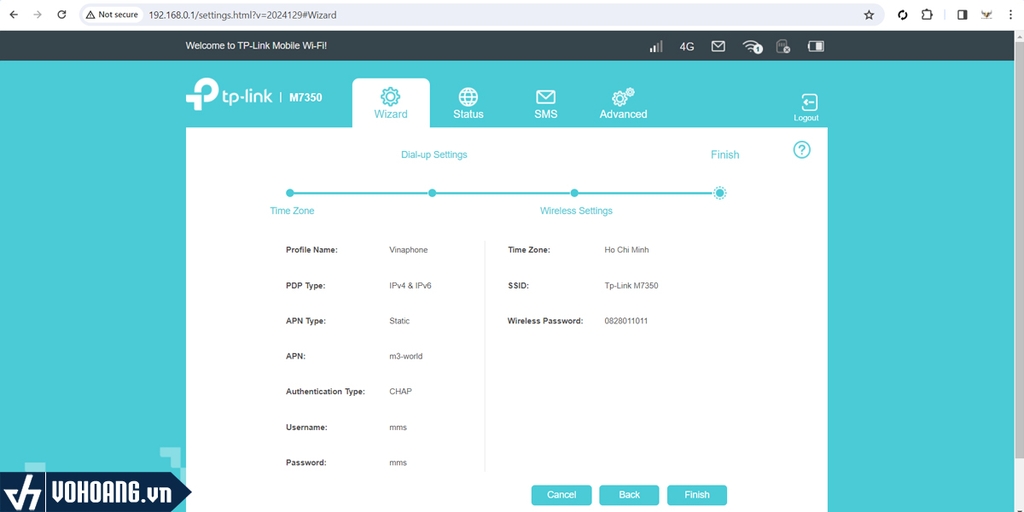The image size is (1024, 512).
Task: Click the signal strength bars icon
Action: point(656,46)
